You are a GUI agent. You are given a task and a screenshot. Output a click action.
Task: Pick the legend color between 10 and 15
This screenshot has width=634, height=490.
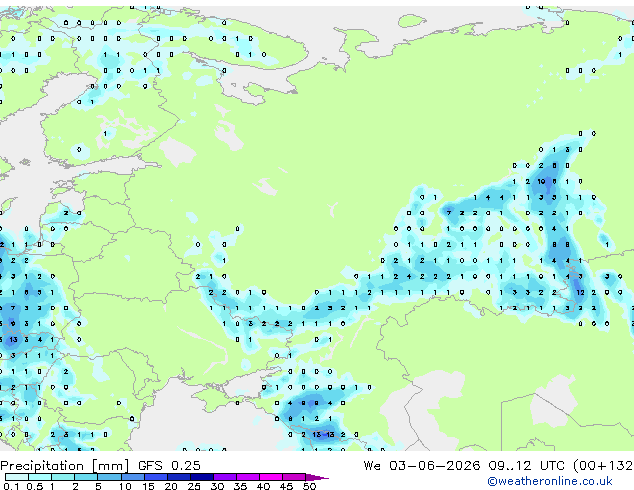[132, 477]
